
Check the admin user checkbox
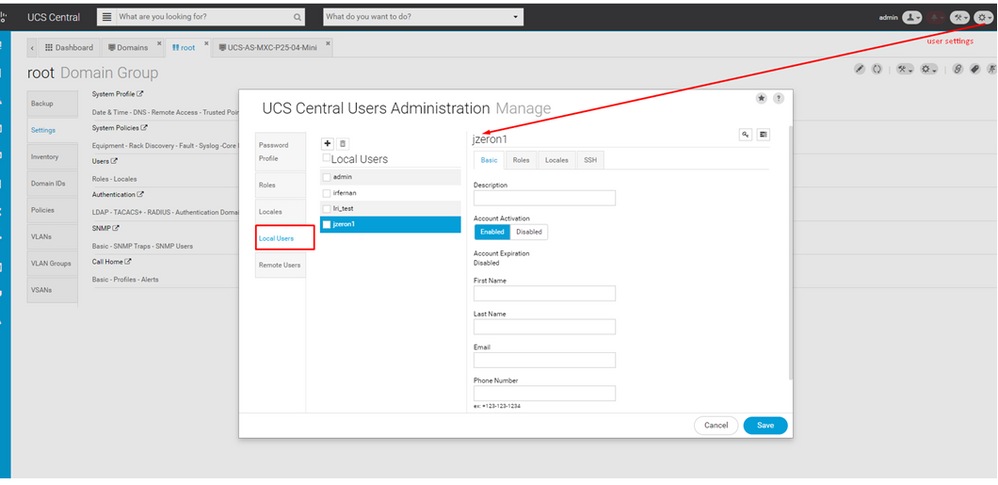[x=327, y=177]
